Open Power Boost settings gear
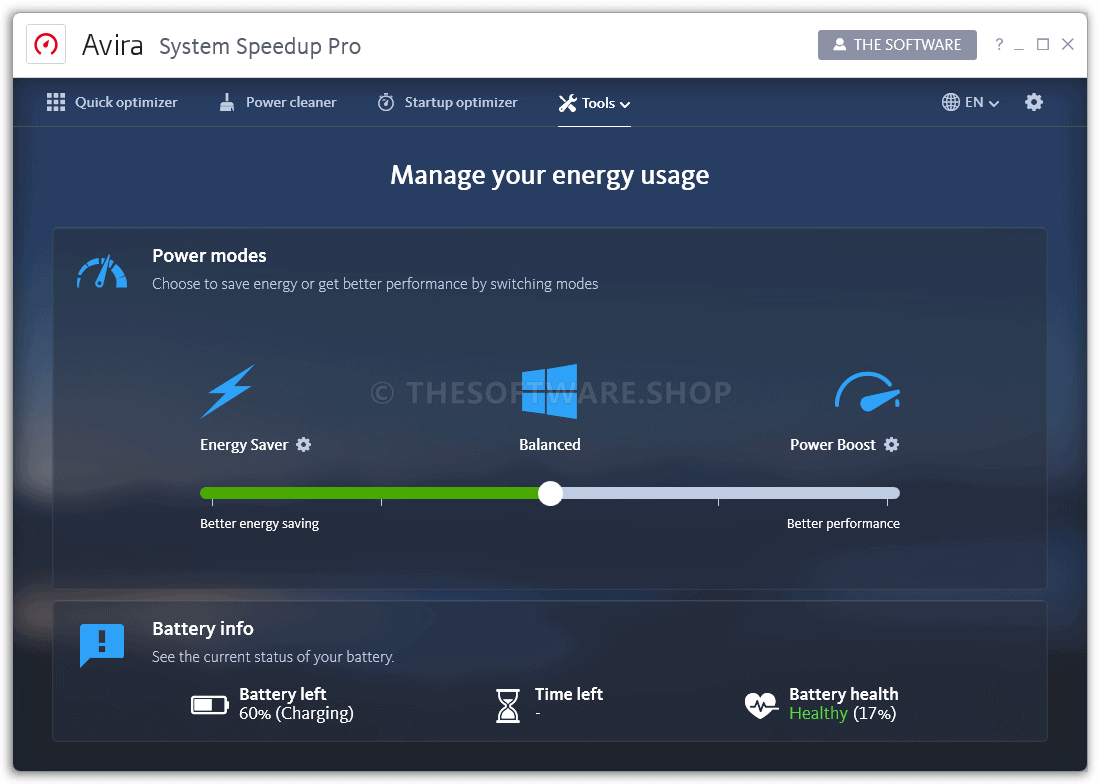The image size is (1100, 784). [x=891, y=445]
